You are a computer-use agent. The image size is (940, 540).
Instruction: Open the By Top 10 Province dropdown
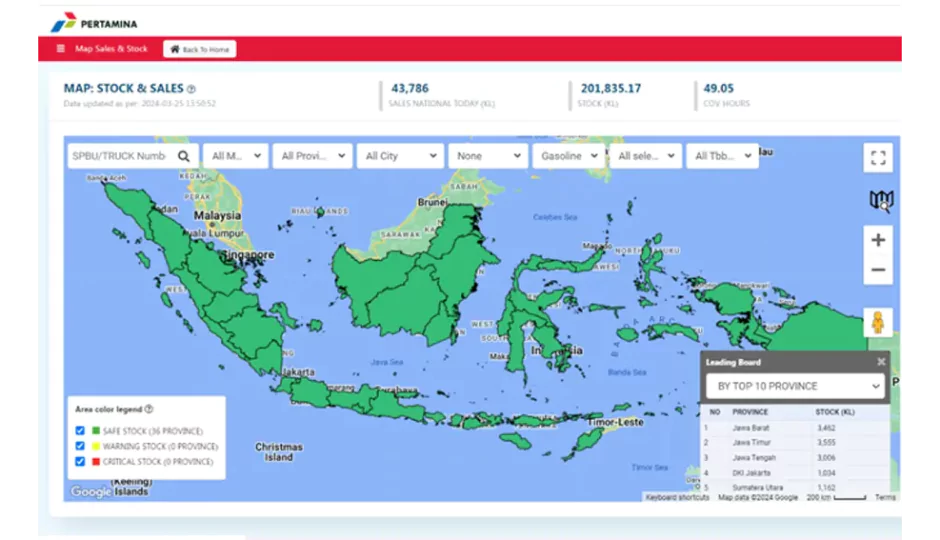pos(797,386)
